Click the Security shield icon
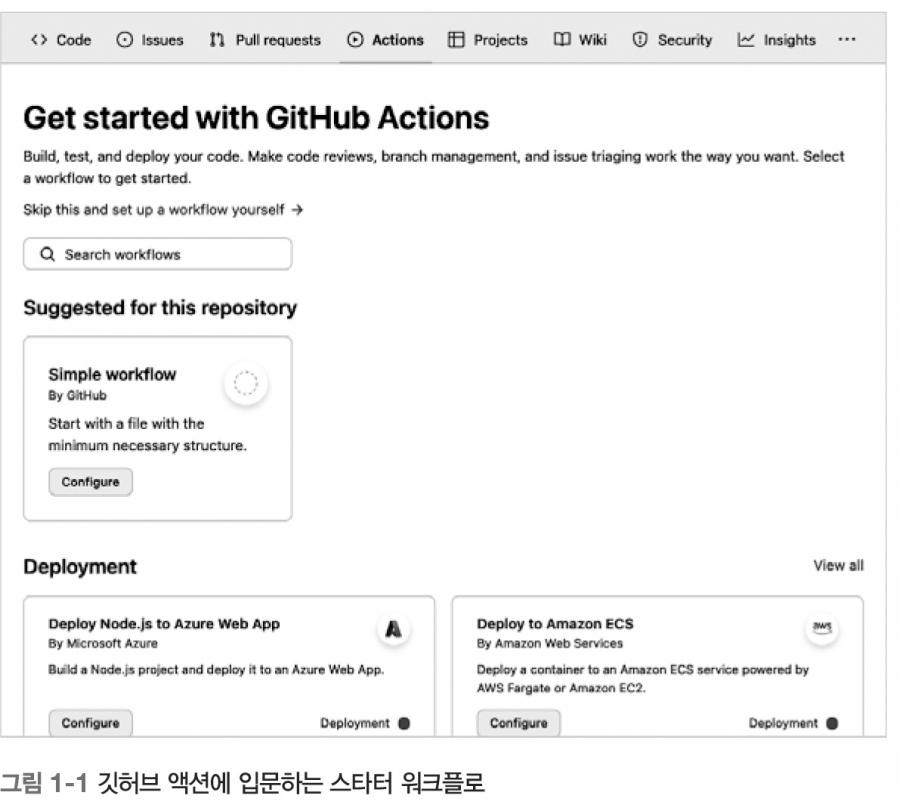The width and height of the screenshot is (900, 811). [x=640, y=40]
